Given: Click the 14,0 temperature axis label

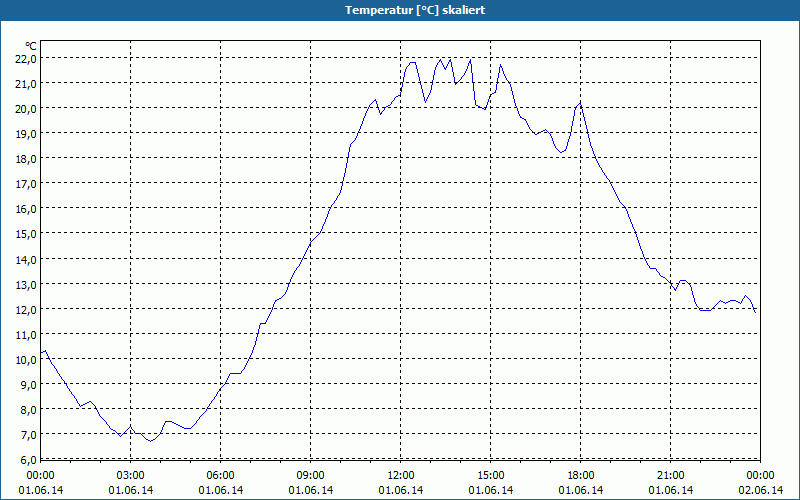Looking at the screenshot, I should (26, 259).
